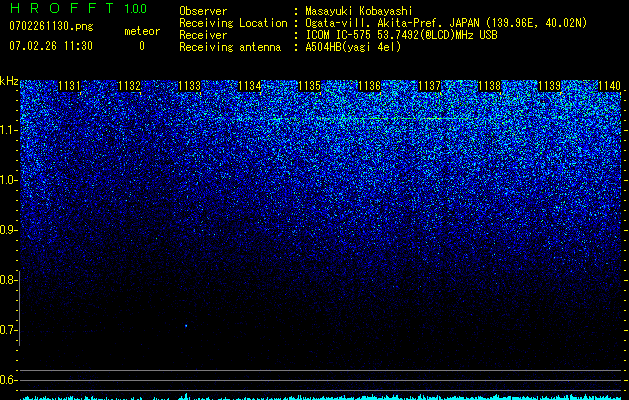
Task: Click the meteor count label
Action: (x=142, y=31)
